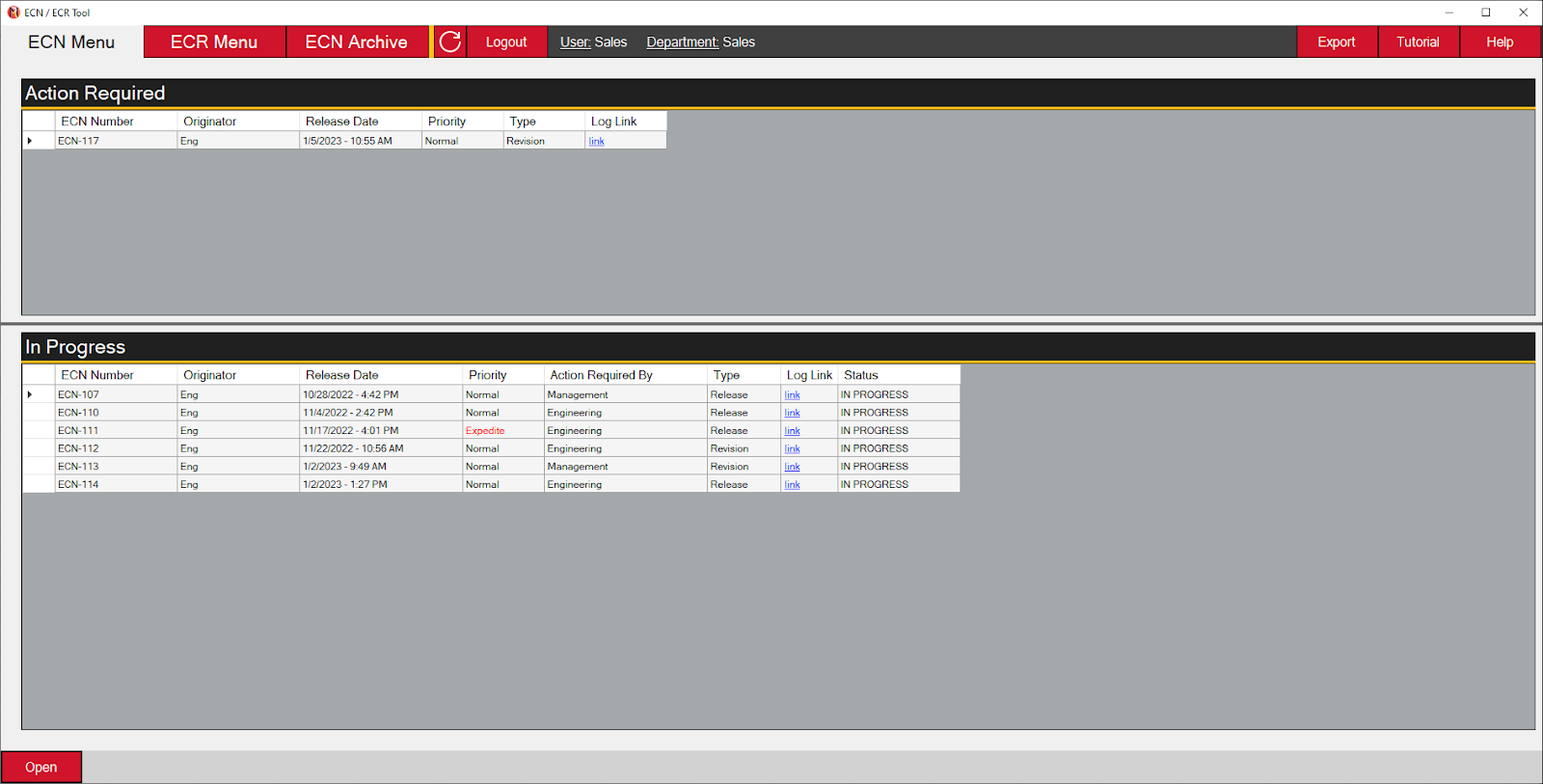Viewport: 1543px width, 784px height.
Task: Follow the log link for ECN-114
Action: (792, 485)
